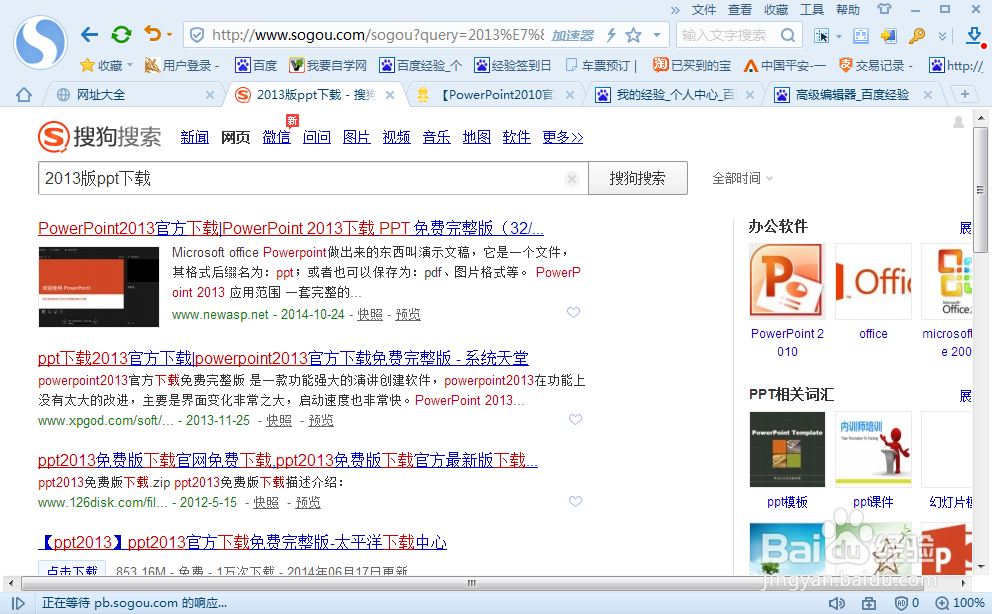Favorite this page with the star icon
992x614 pixels.
[633, 35]
